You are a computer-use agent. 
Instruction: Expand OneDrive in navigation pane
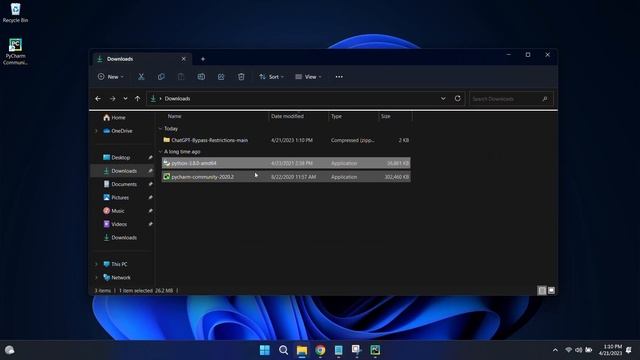96,131
